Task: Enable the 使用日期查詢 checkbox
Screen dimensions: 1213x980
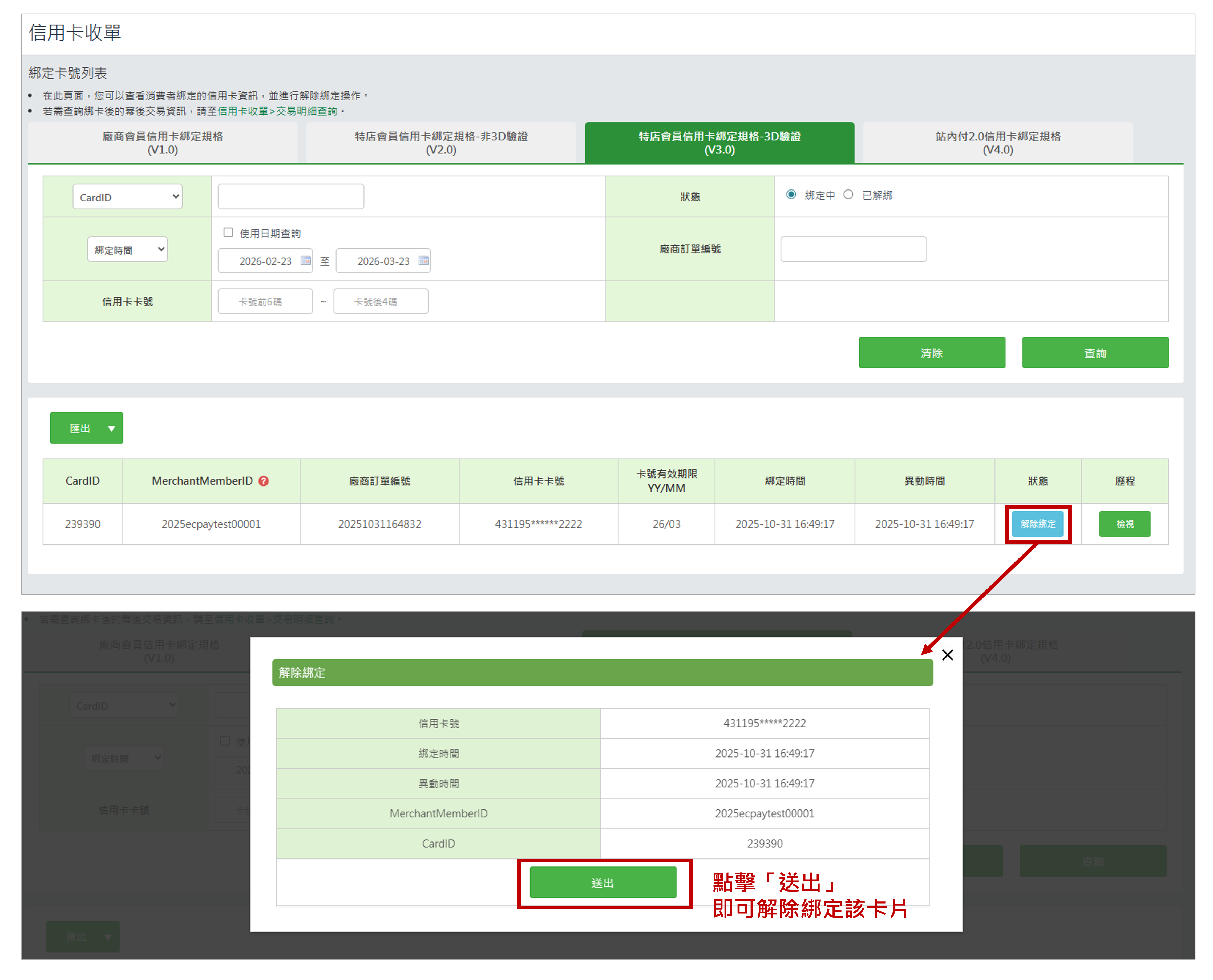Action: coord(229,233)
